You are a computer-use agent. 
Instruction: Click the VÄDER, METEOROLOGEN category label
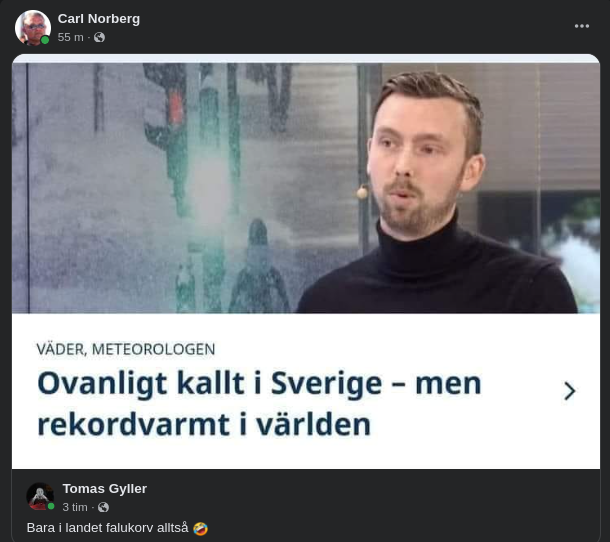click(126, 349)
